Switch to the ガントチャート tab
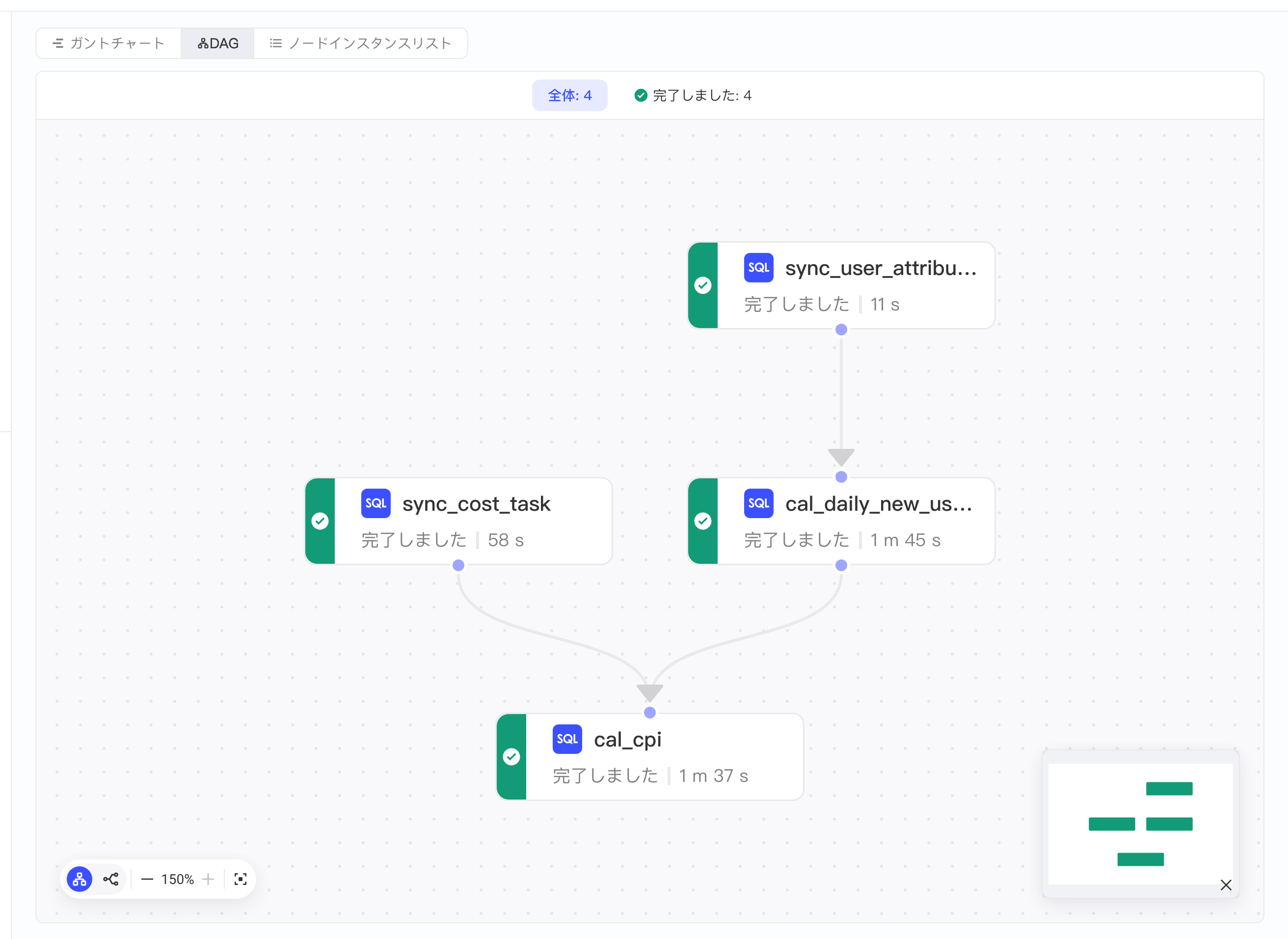The height and width of the screenshot is (939, 1288). pos(108,43)
